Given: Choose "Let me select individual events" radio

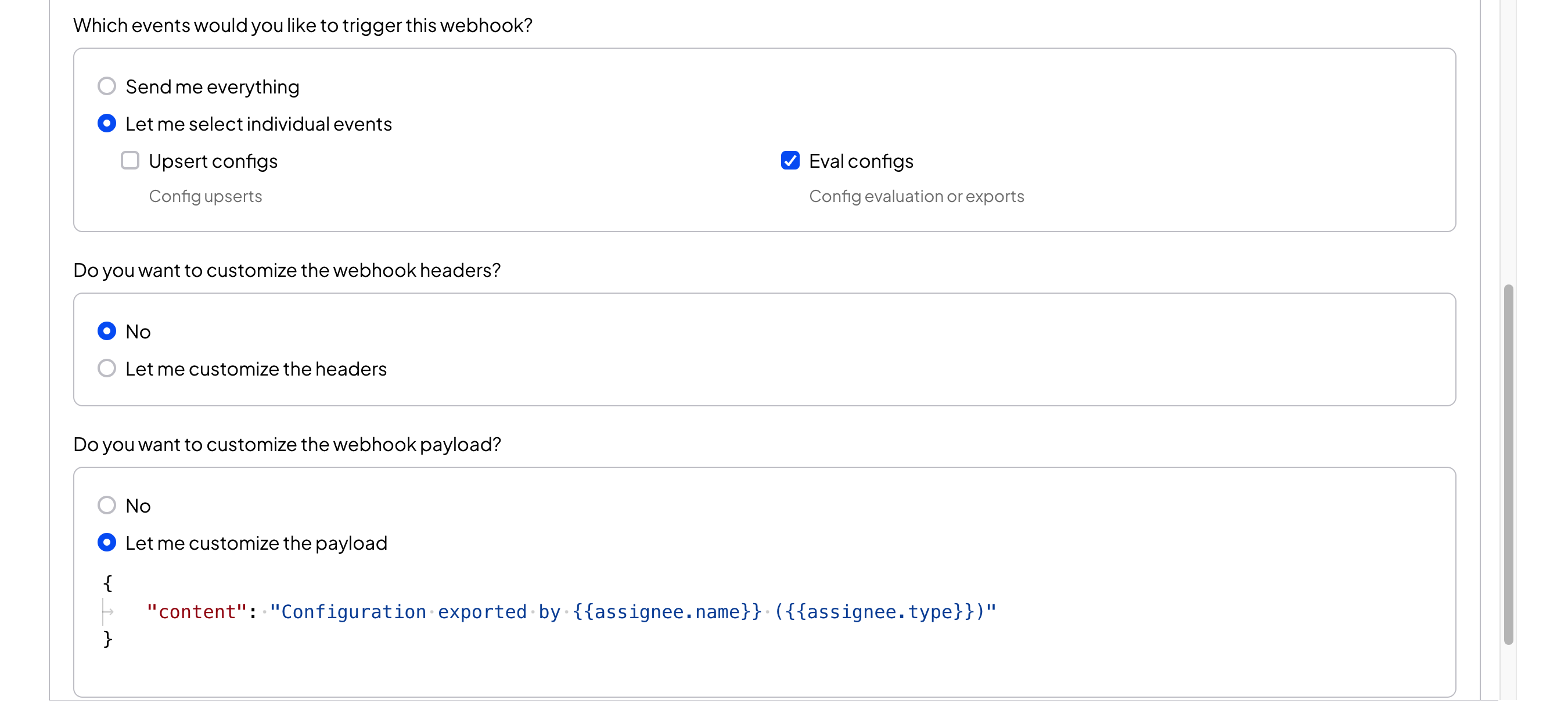Looking at the screenshot, I should [x=106, y=124].
